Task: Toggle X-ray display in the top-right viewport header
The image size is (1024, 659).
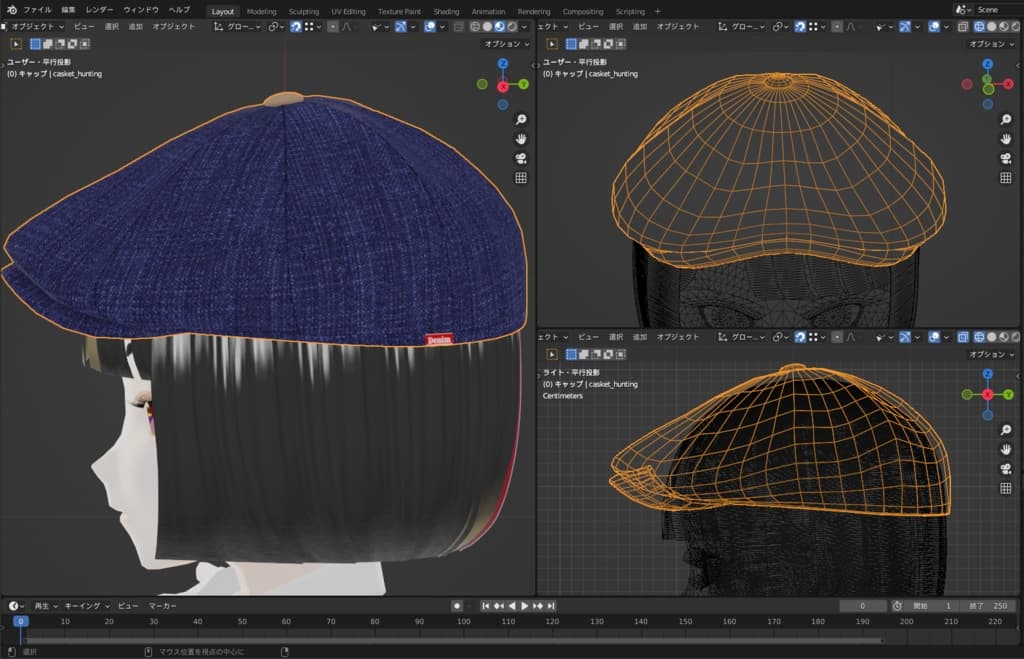Action: (x=963, y=27)
